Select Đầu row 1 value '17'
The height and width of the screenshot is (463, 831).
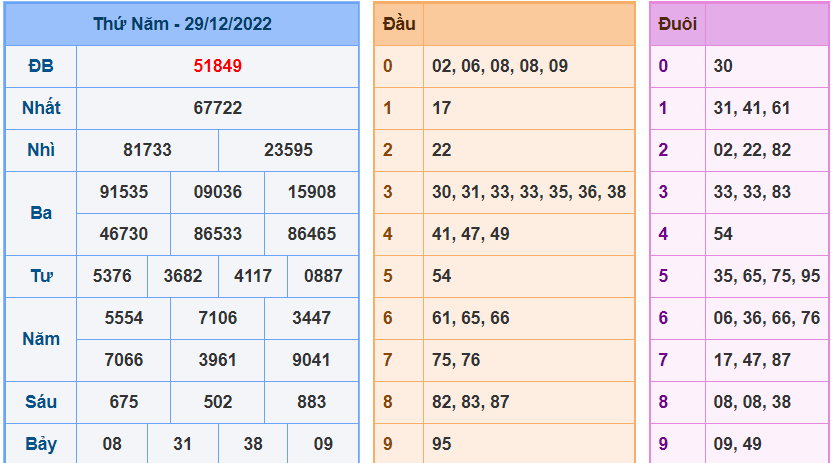[441, 108]
